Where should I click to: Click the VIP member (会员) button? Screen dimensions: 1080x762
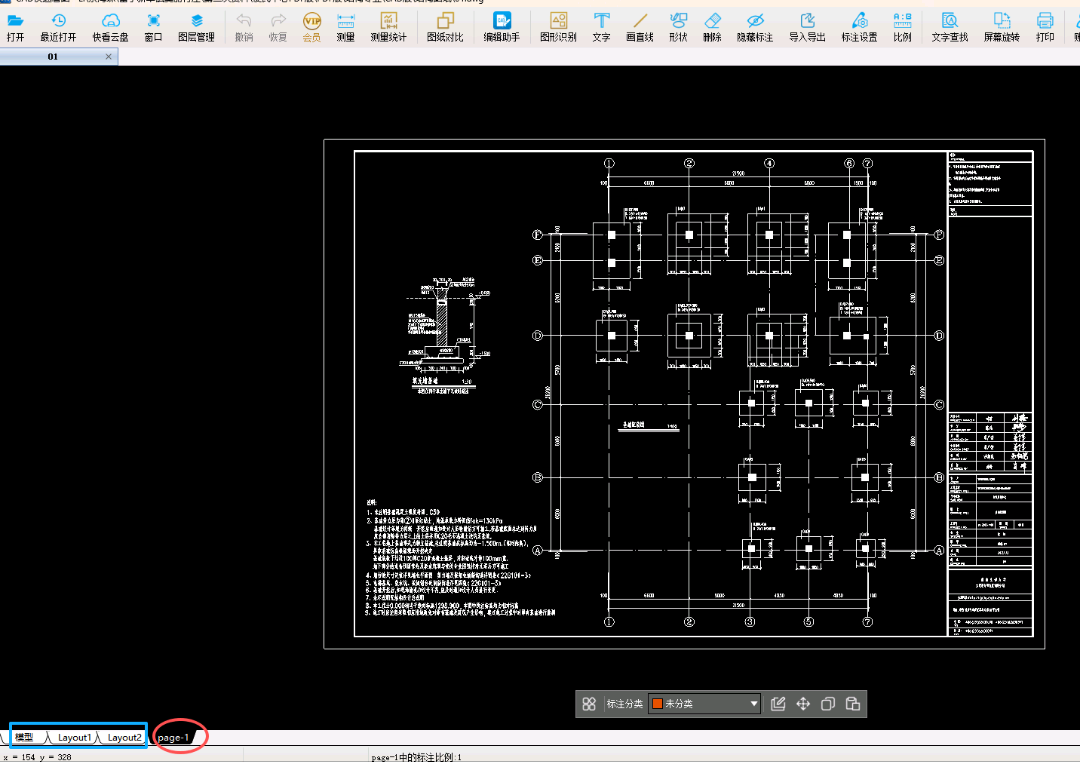point(312,26)
